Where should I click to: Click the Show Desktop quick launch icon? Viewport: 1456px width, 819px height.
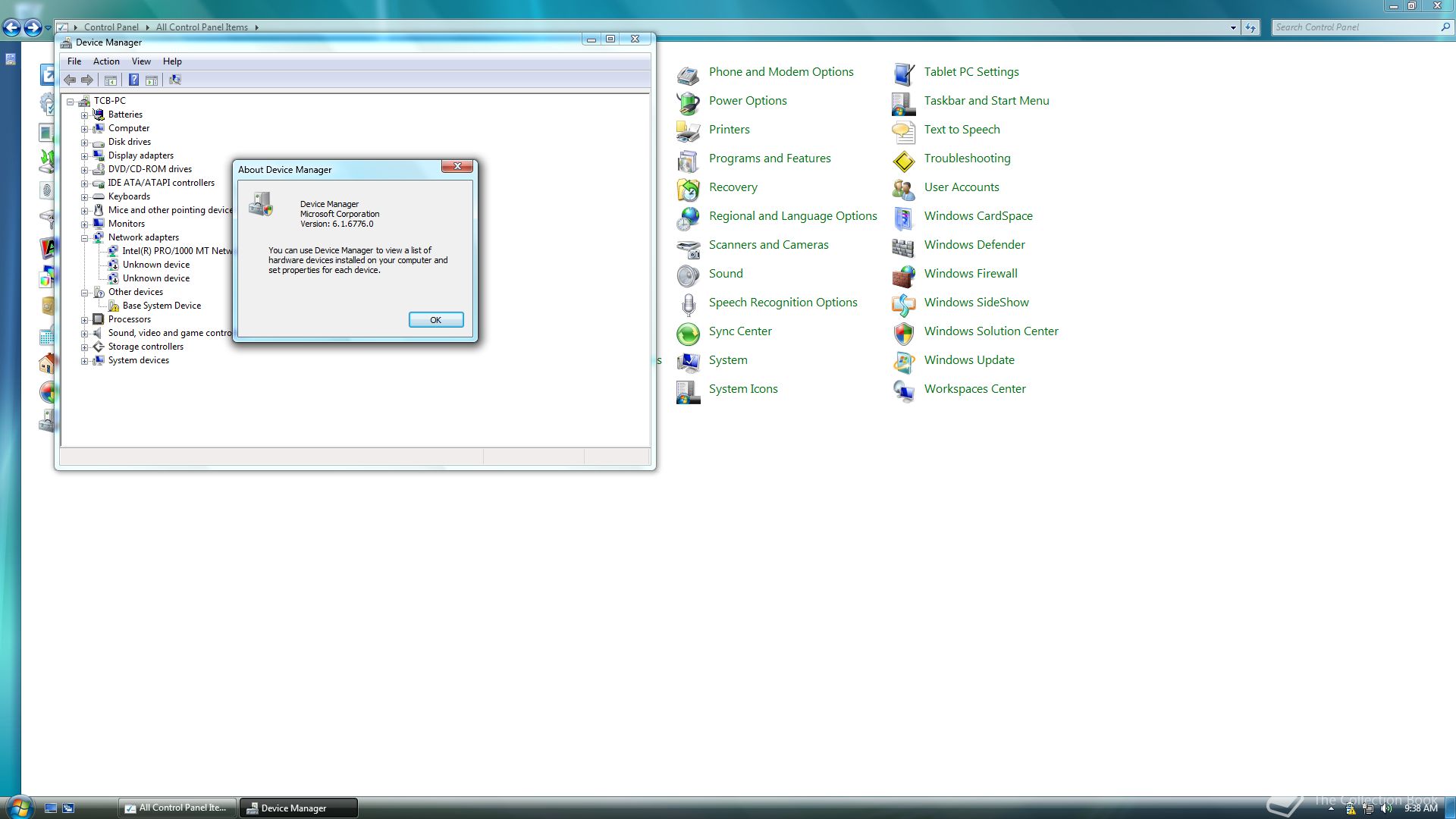pyautogui.click(x=51, y=808)
